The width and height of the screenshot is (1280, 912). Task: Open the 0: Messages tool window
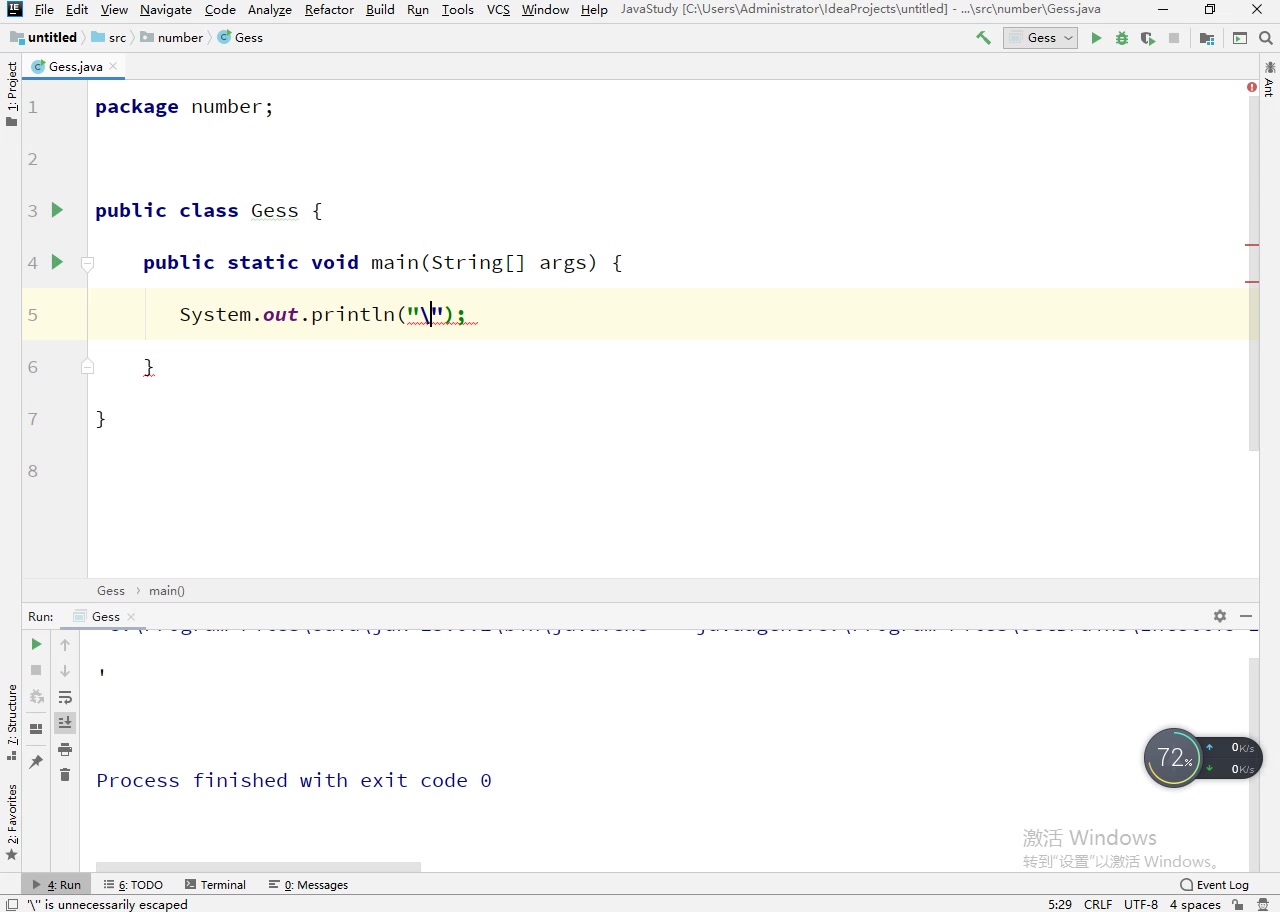308,885
